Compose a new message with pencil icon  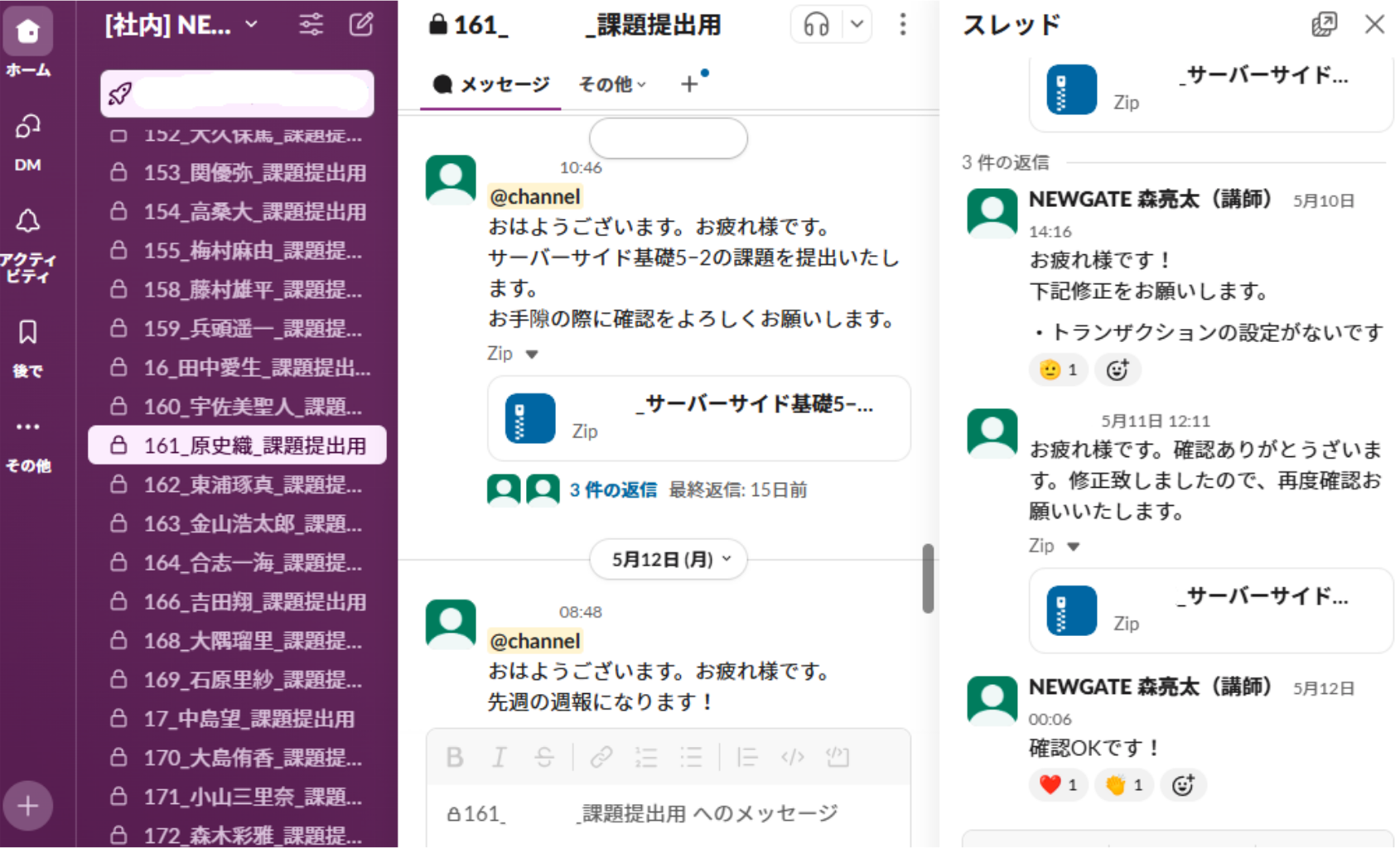361,25
